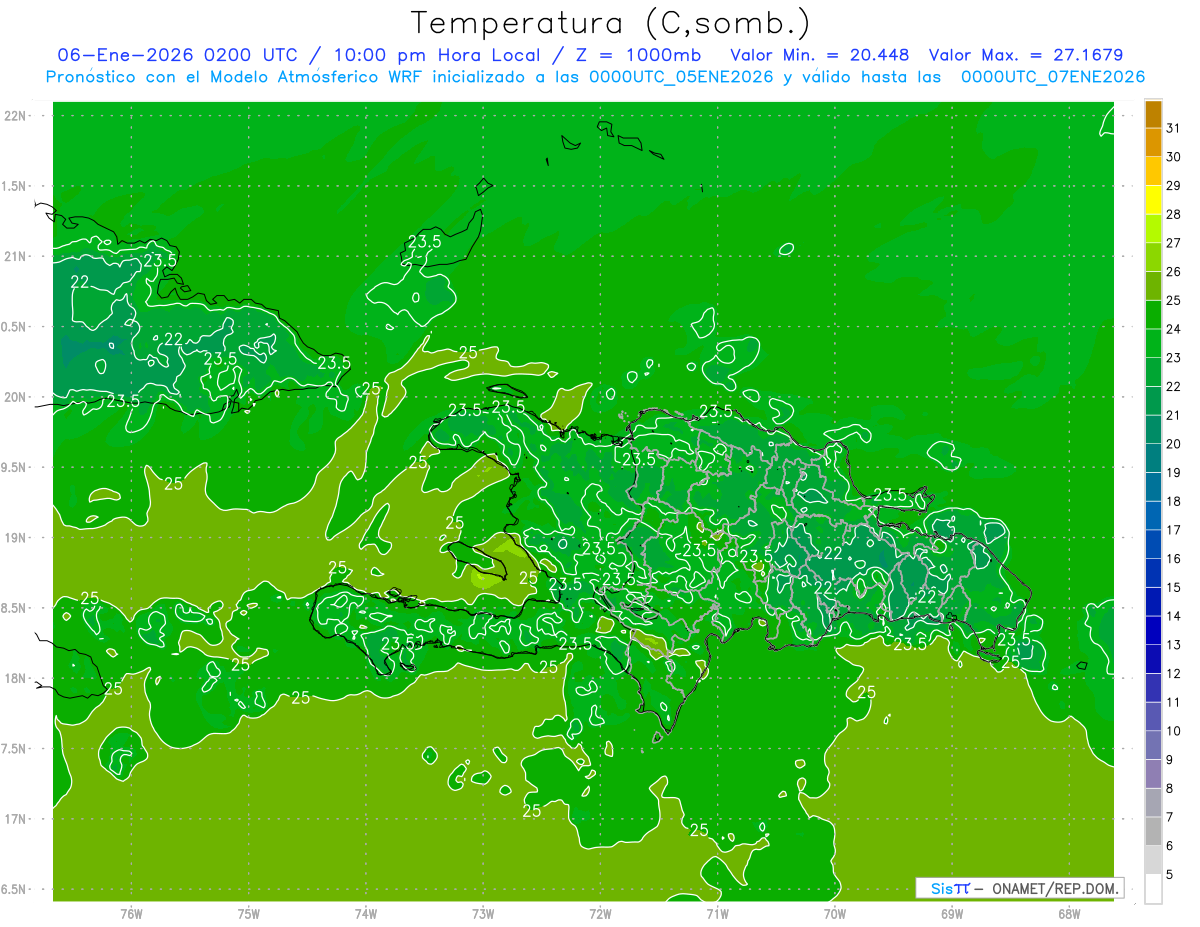
Task: Click legend value 28
Action: click(x=1173, y=214)
